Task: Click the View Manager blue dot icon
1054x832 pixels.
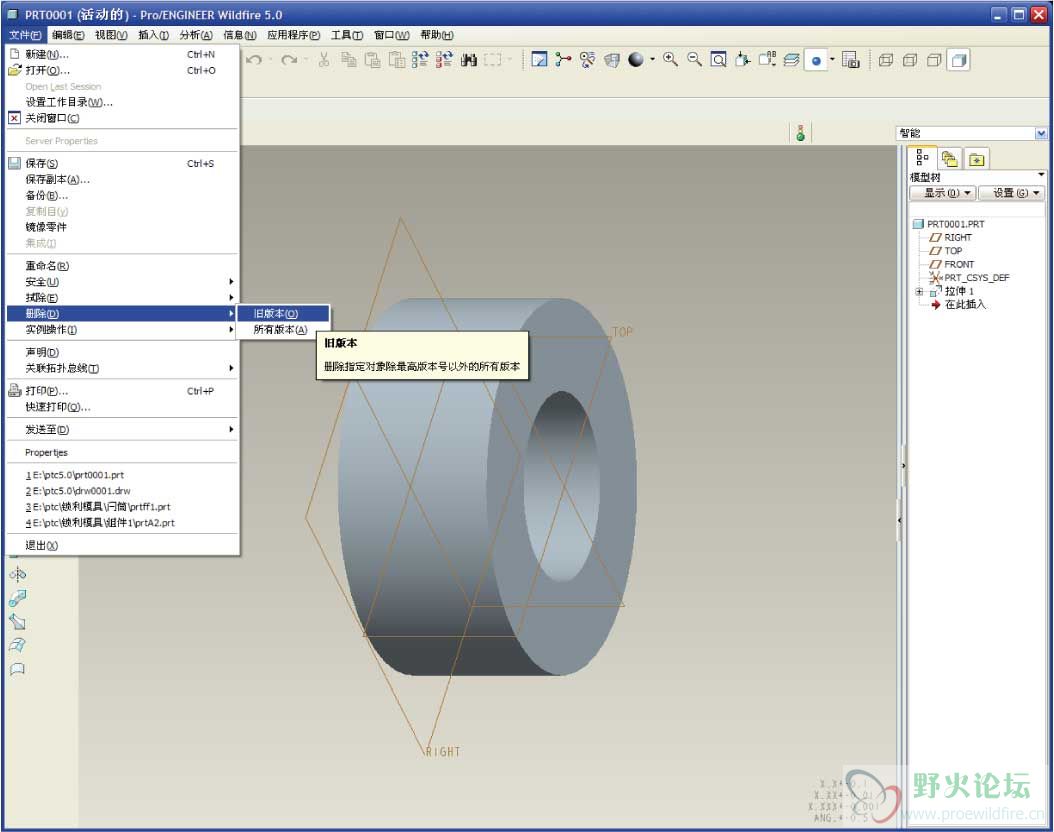Action: [x=816, y=60]
